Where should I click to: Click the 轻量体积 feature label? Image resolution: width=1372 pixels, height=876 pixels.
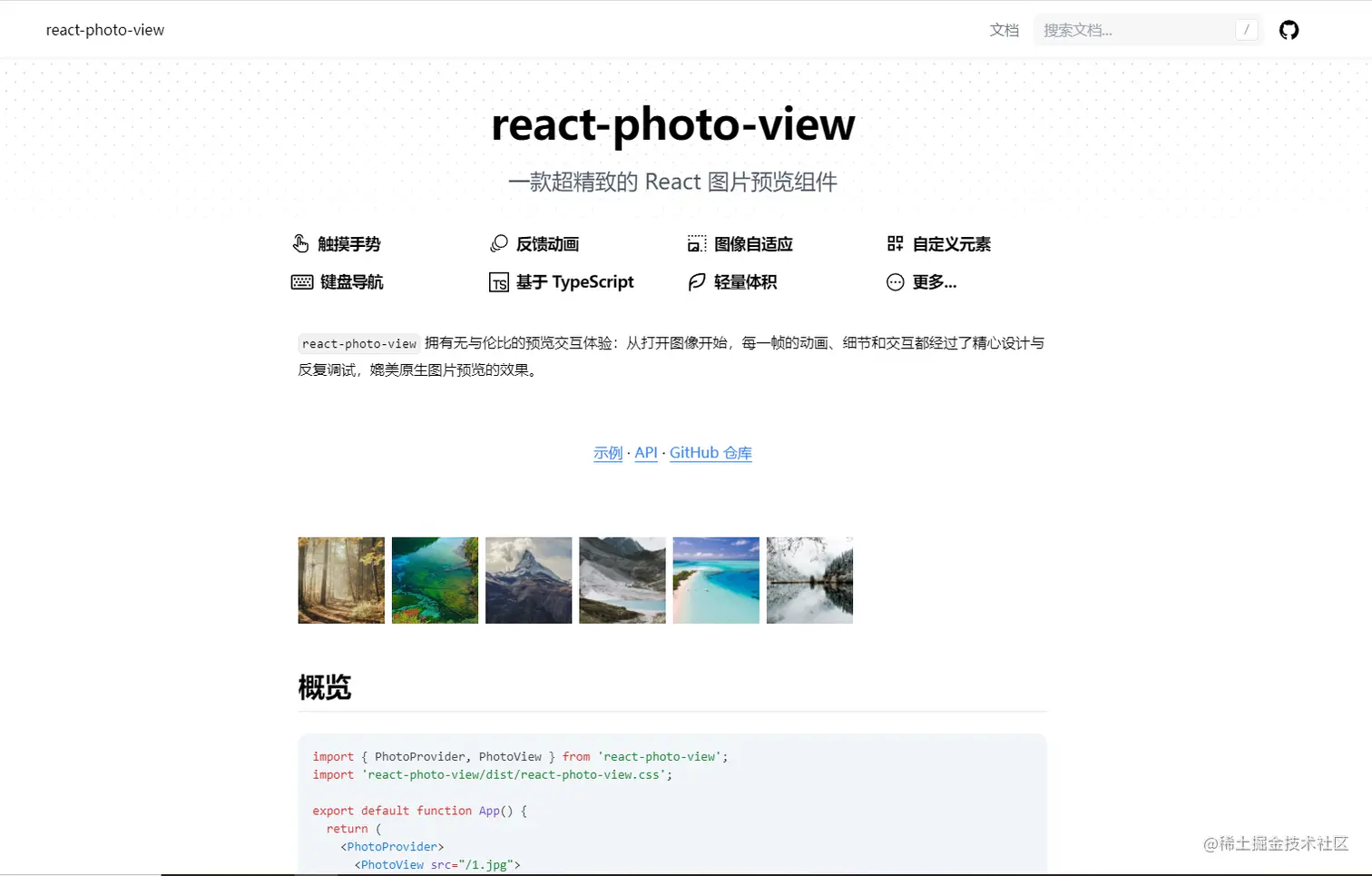pyautogui.click(x=745, y=282)
